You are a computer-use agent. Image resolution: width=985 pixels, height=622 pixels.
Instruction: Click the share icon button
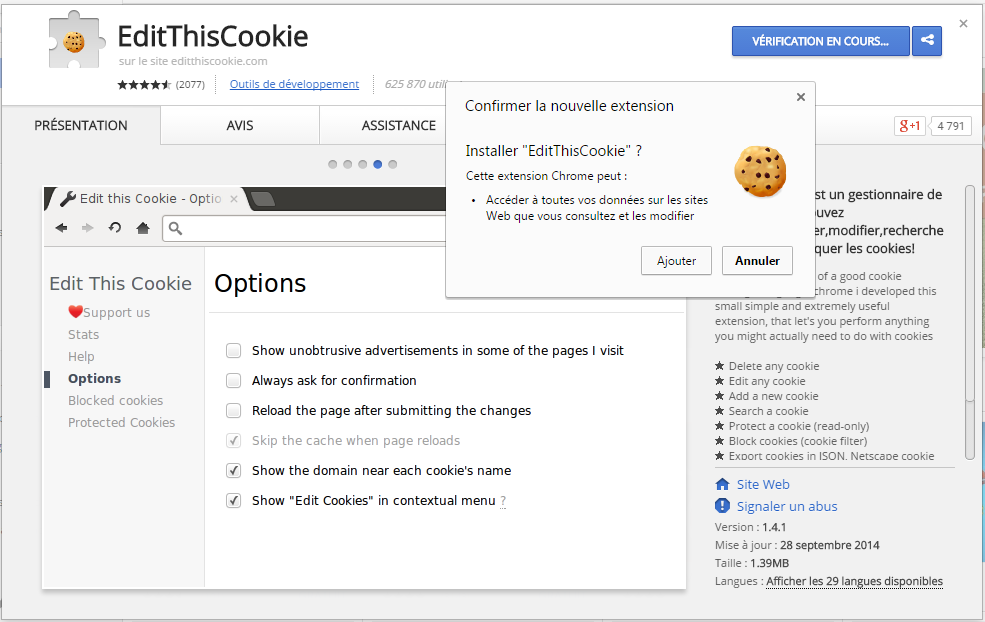tap(927, 41)
